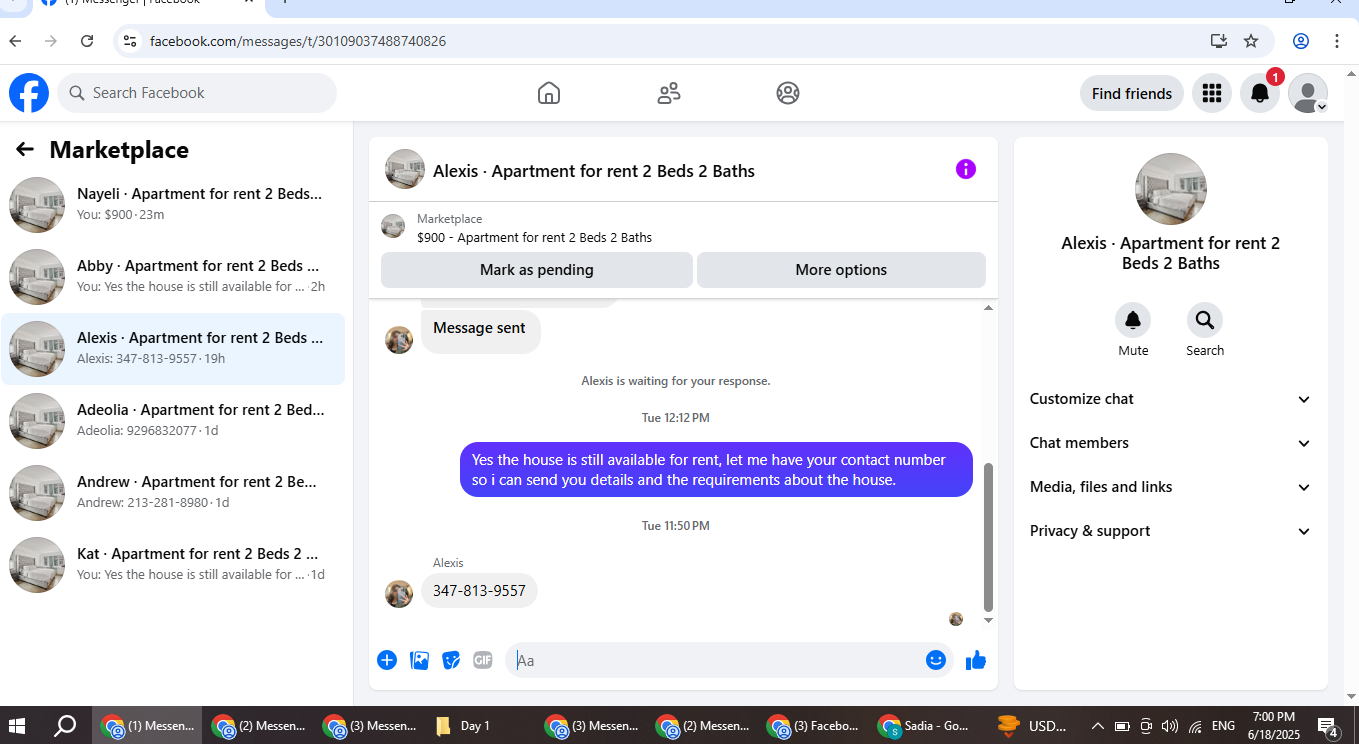Reload the page in Chrome
1359x744 pixels.
pos(87,41)
